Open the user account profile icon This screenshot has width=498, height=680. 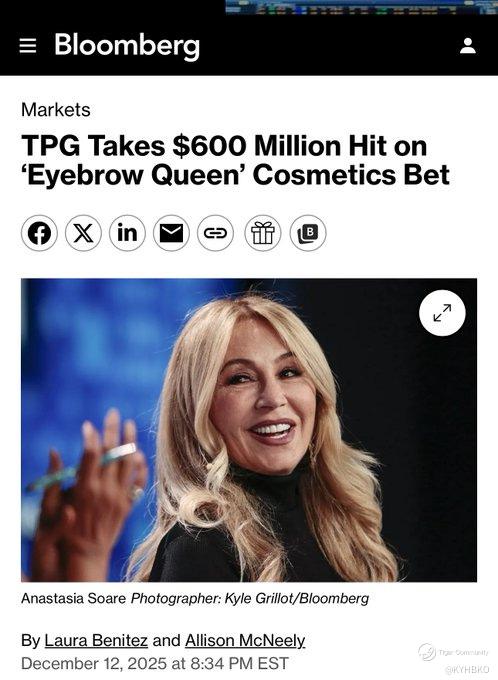(x=468, y=46)
